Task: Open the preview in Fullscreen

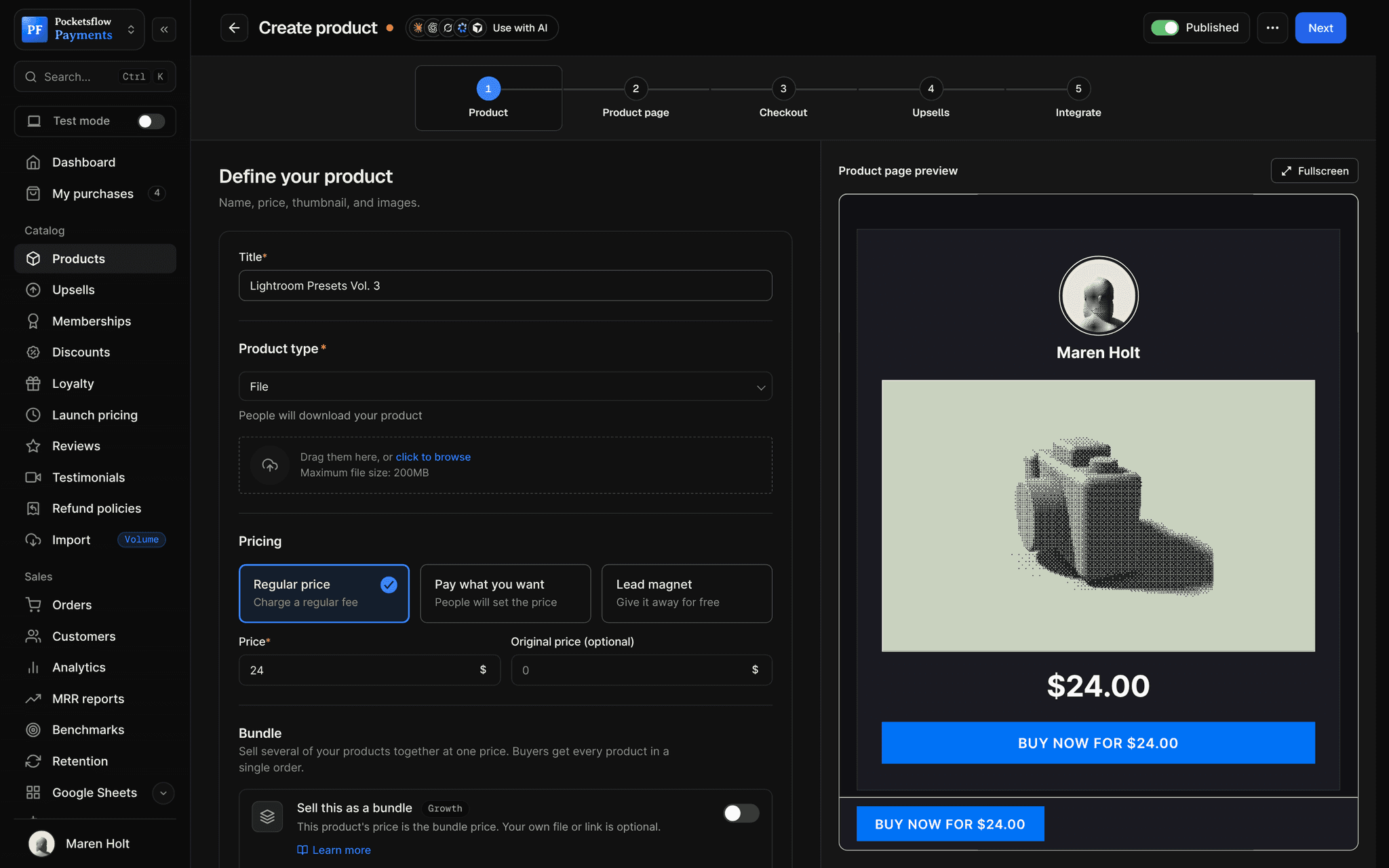Action: tap(1314, 171)
